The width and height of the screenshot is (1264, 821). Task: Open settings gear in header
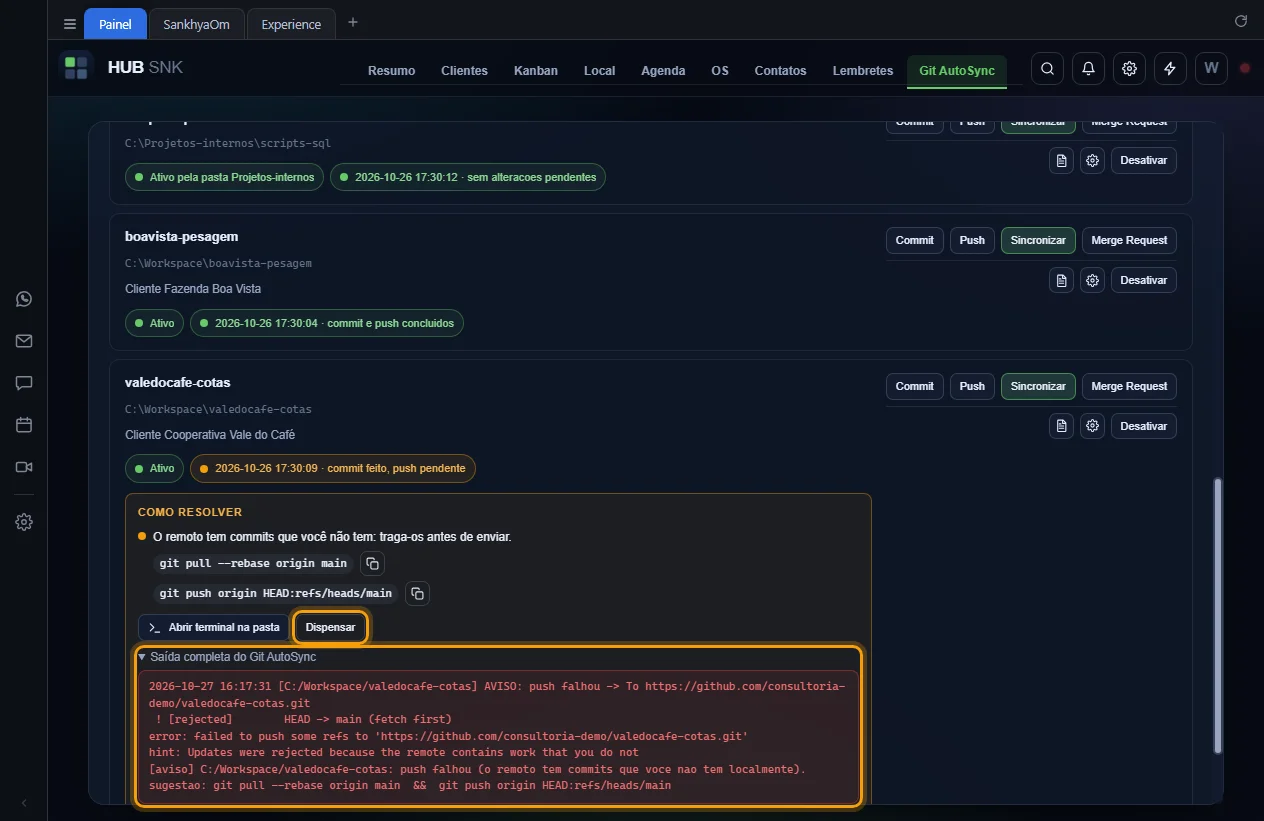(1129, 69)
